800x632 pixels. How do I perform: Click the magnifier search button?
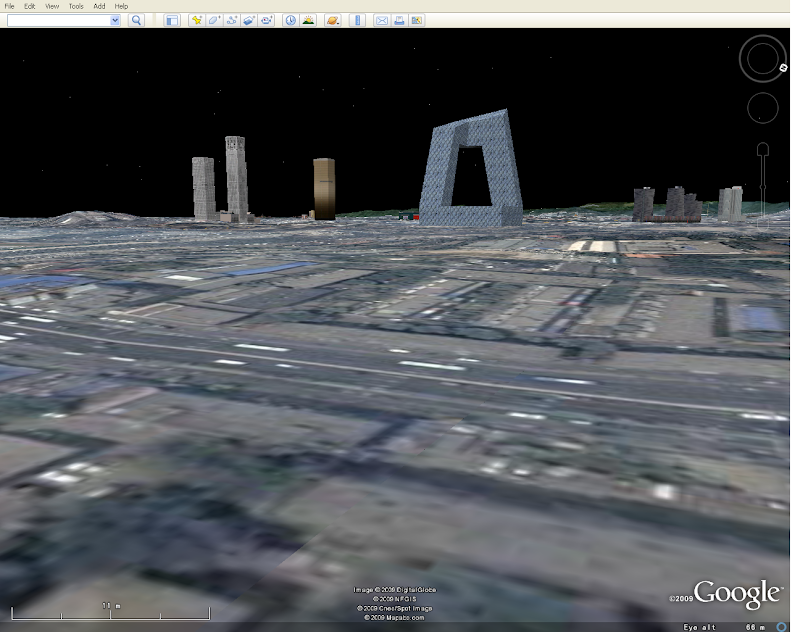tap(137, 20)
